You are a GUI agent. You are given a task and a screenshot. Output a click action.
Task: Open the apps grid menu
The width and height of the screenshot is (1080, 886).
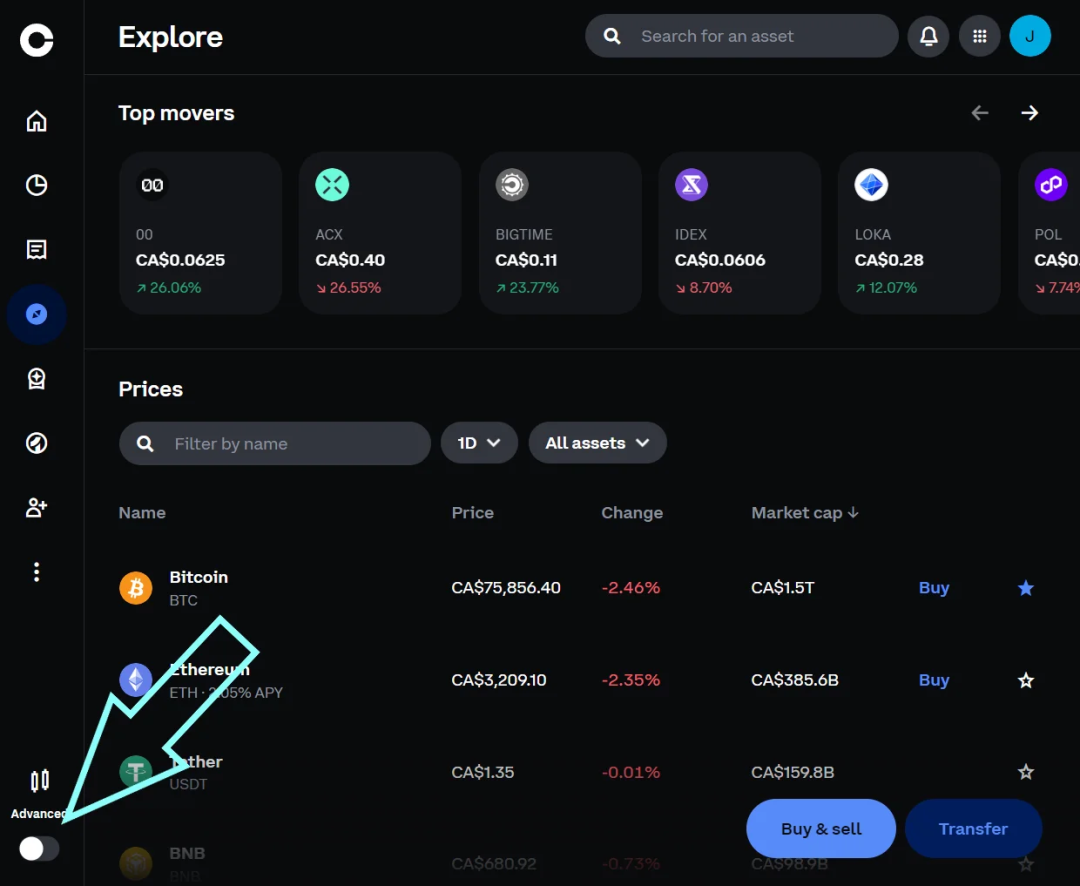pyautogui.click(x=980, y=37)
